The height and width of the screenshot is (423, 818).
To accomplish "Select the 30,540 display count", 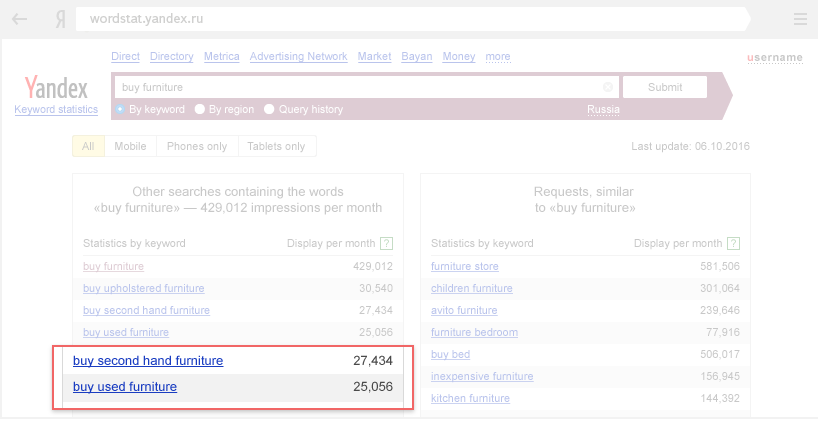I will click(376, 288).
